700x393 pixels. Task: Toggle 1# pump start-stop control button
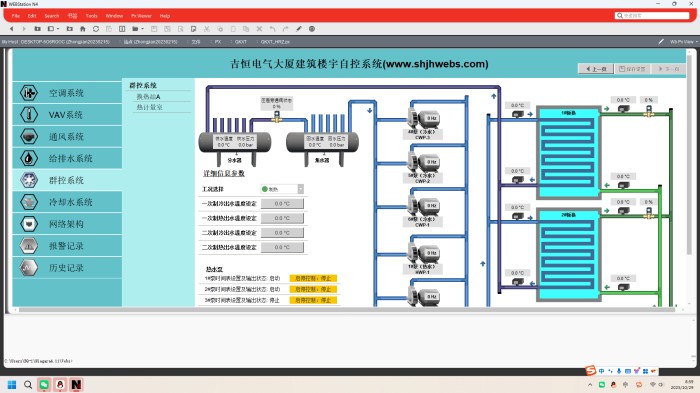click(313, 278)
